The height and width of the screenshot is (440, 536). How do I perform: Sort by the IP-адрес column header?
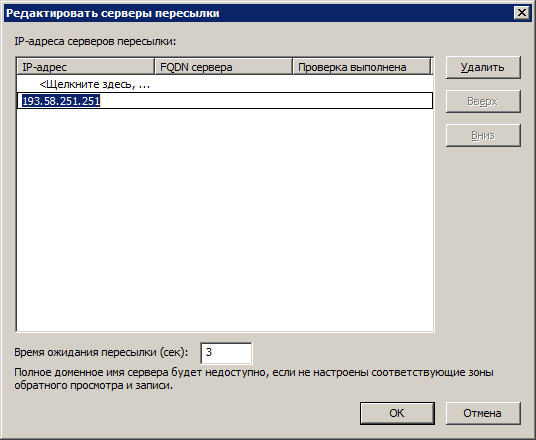[x=85, y=67]
